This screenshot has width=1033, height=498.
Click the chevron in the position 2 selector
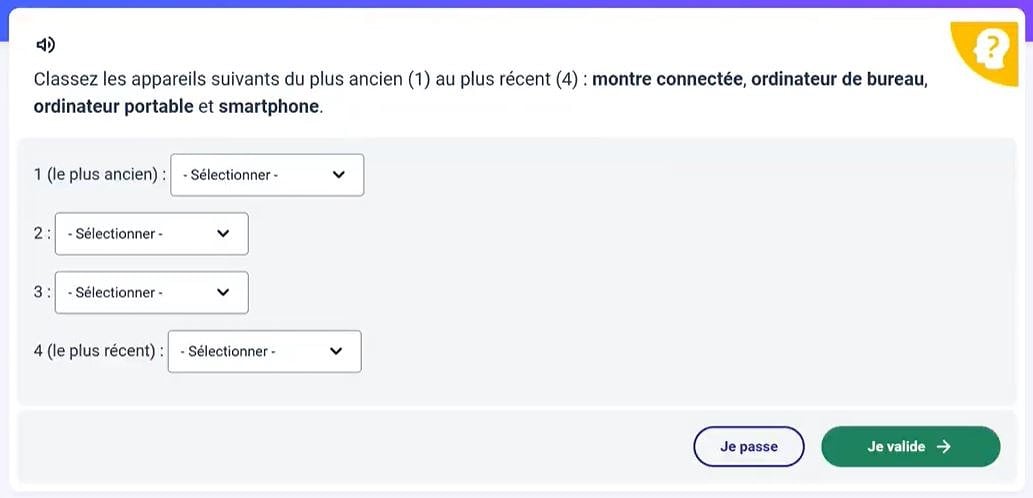(223, 234)
